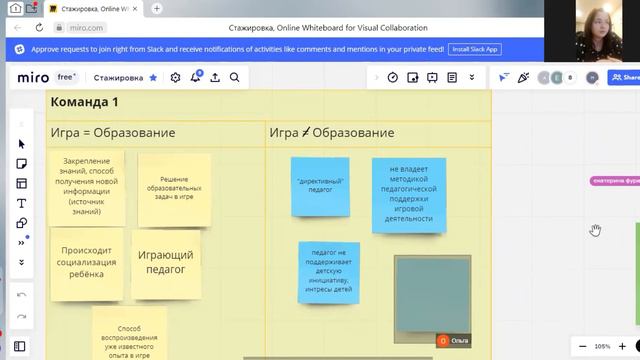The image size is (640, 360).
Task: Switch to the Стажировка browser tab
Action: click(x=93, y=9)
